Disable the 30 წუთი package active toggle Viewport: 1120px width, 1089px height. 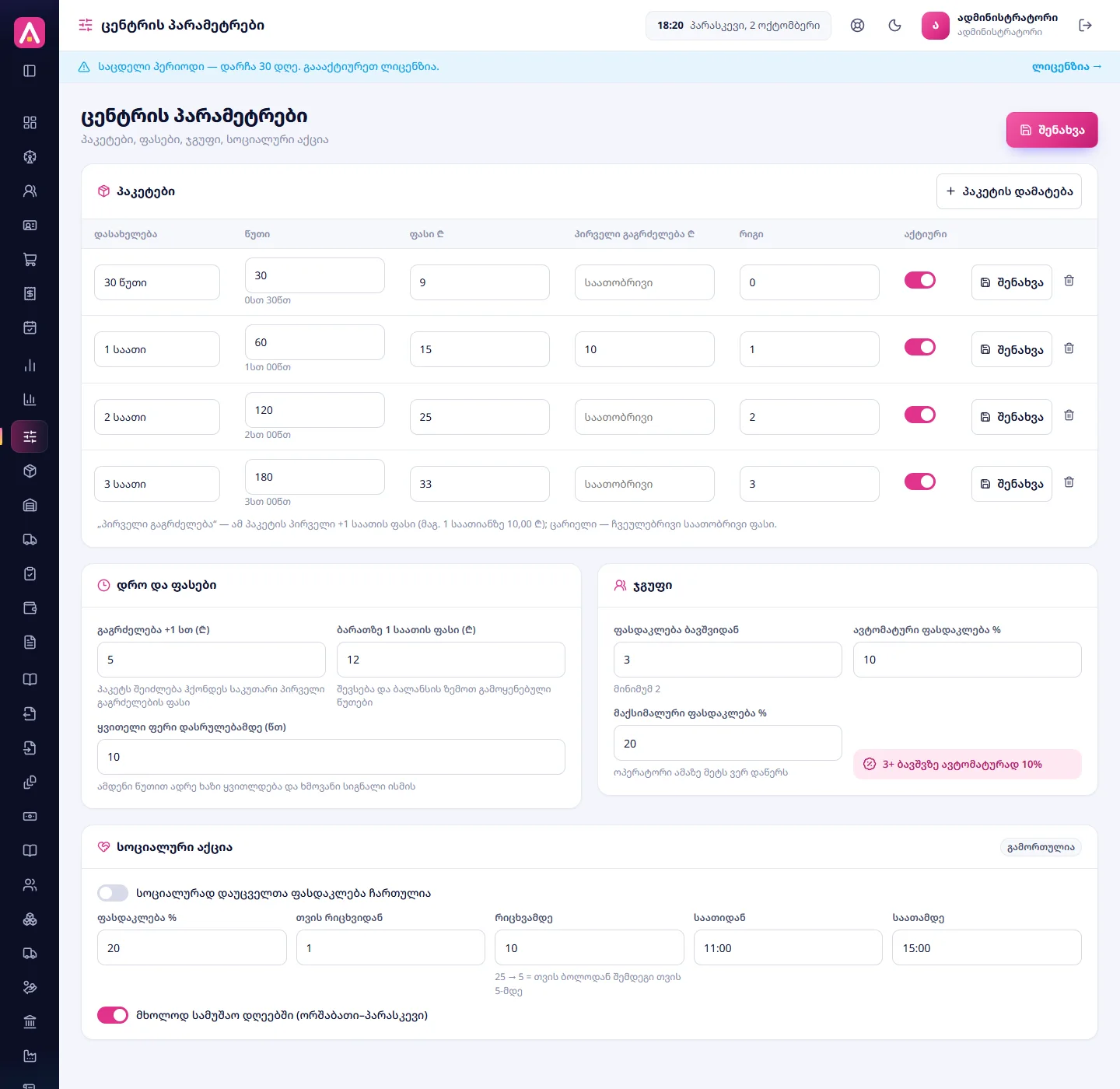(920, 280)
